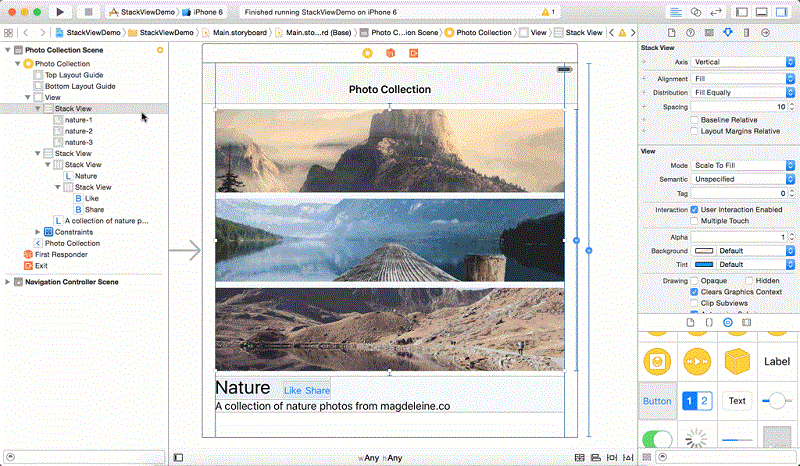Click Main.storyboard in the jump bar
The image size is (800, 466).
(x=242, y=32)
